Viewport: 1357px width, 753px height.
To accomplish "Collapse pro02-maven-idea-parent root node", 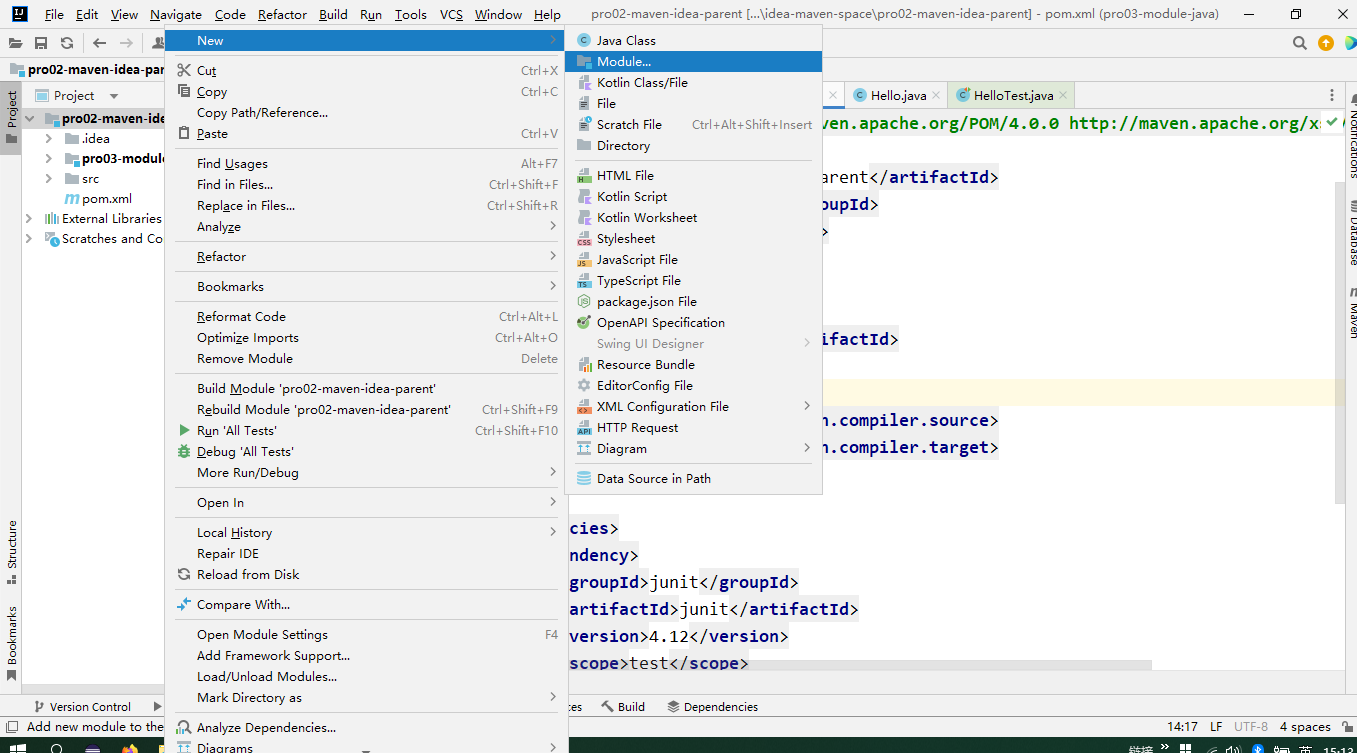I will click(29, 118).
